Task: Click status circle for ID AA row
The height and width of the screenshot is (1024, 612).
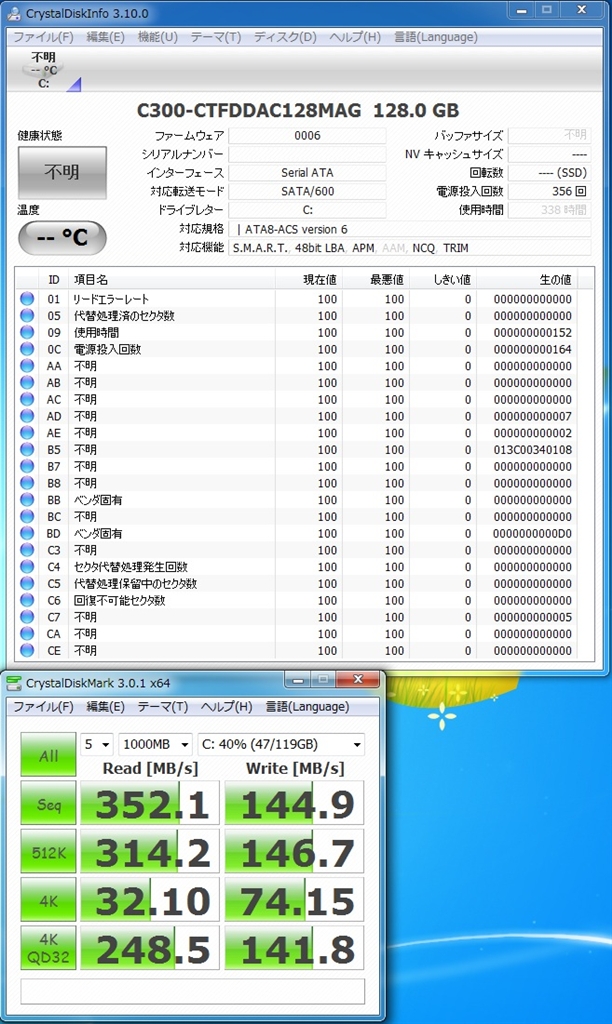Action: pos(27,366)
